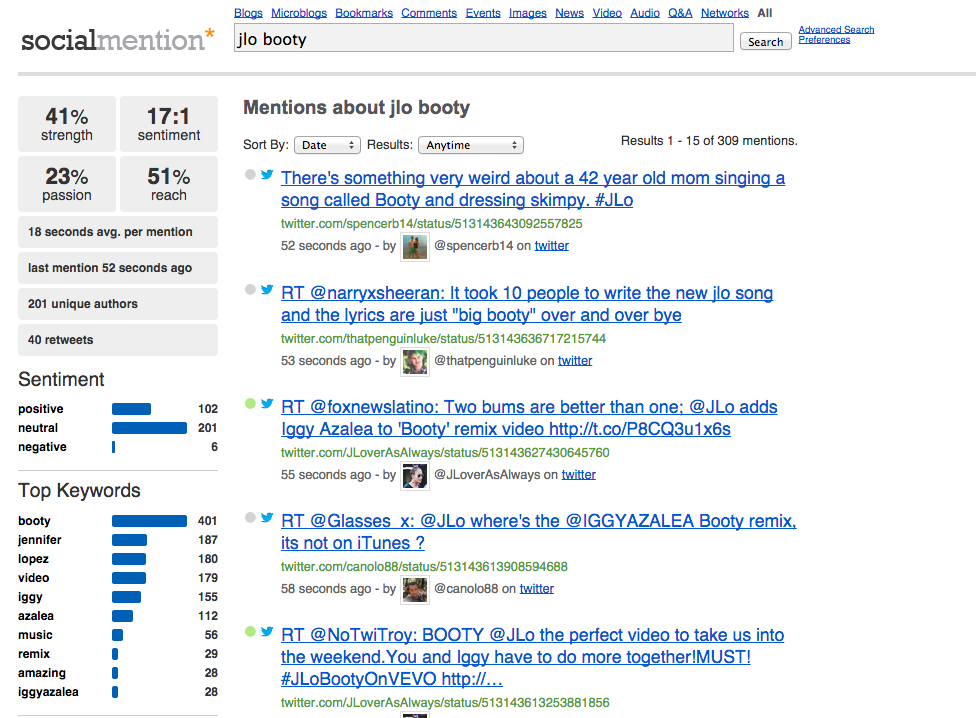
Task: Open @spencerb14 avatar thumbnail
Action: coord(415,246)
